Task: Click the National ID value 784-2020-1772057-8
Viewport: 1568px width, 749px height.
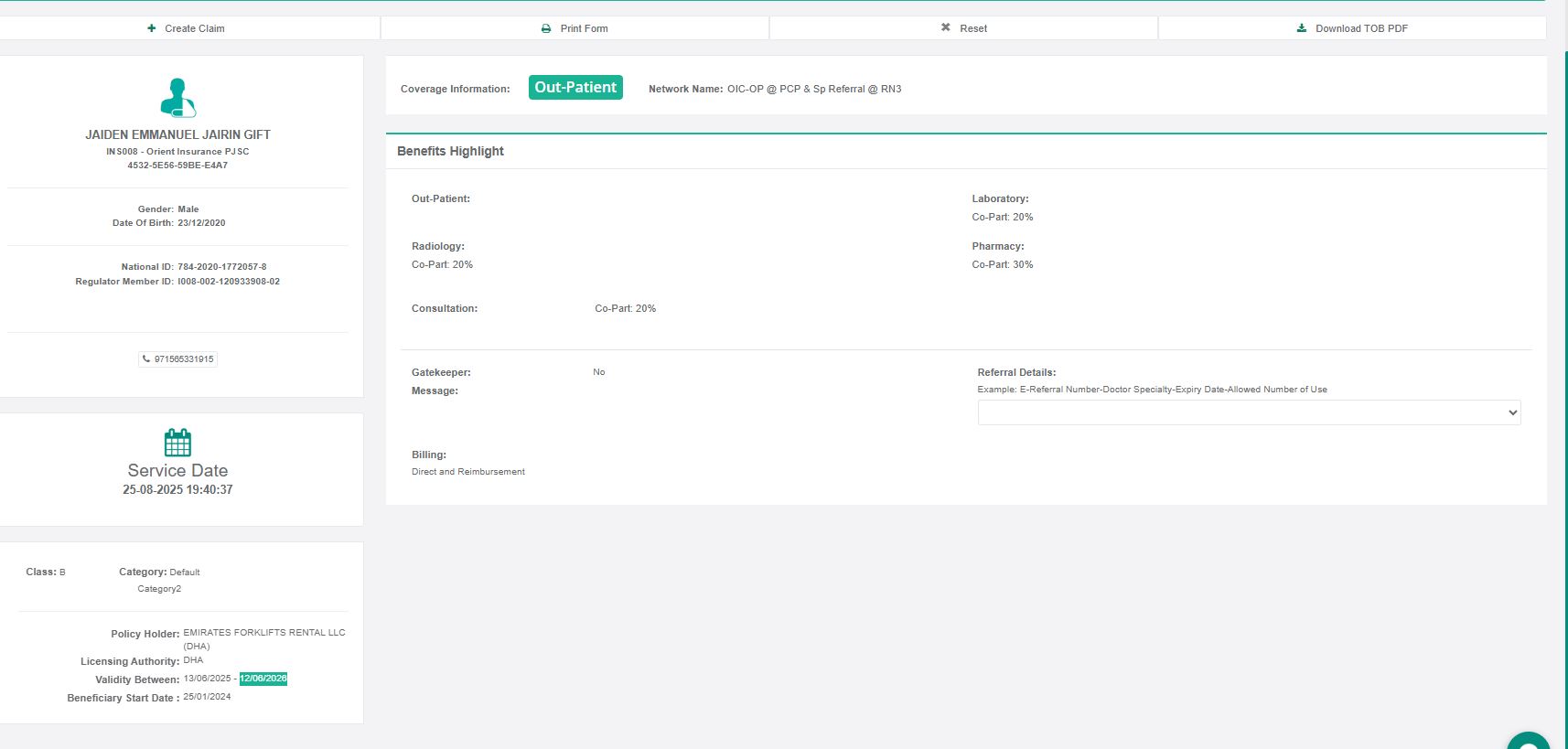Action: point(222,267)
